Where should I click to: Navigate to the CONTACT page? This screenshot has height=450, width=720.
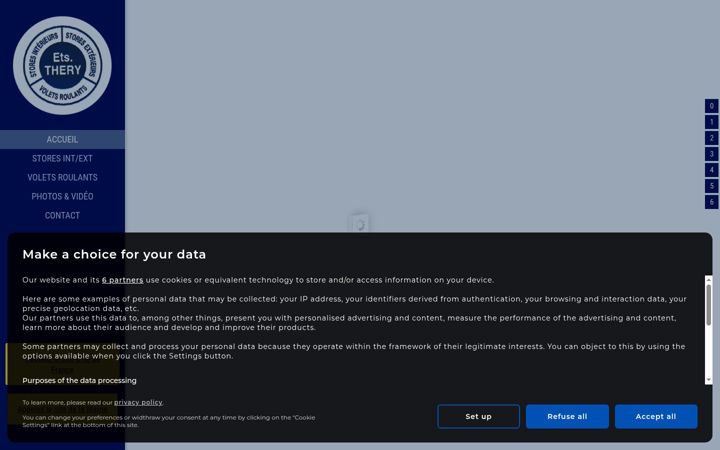tap(62, 215)
